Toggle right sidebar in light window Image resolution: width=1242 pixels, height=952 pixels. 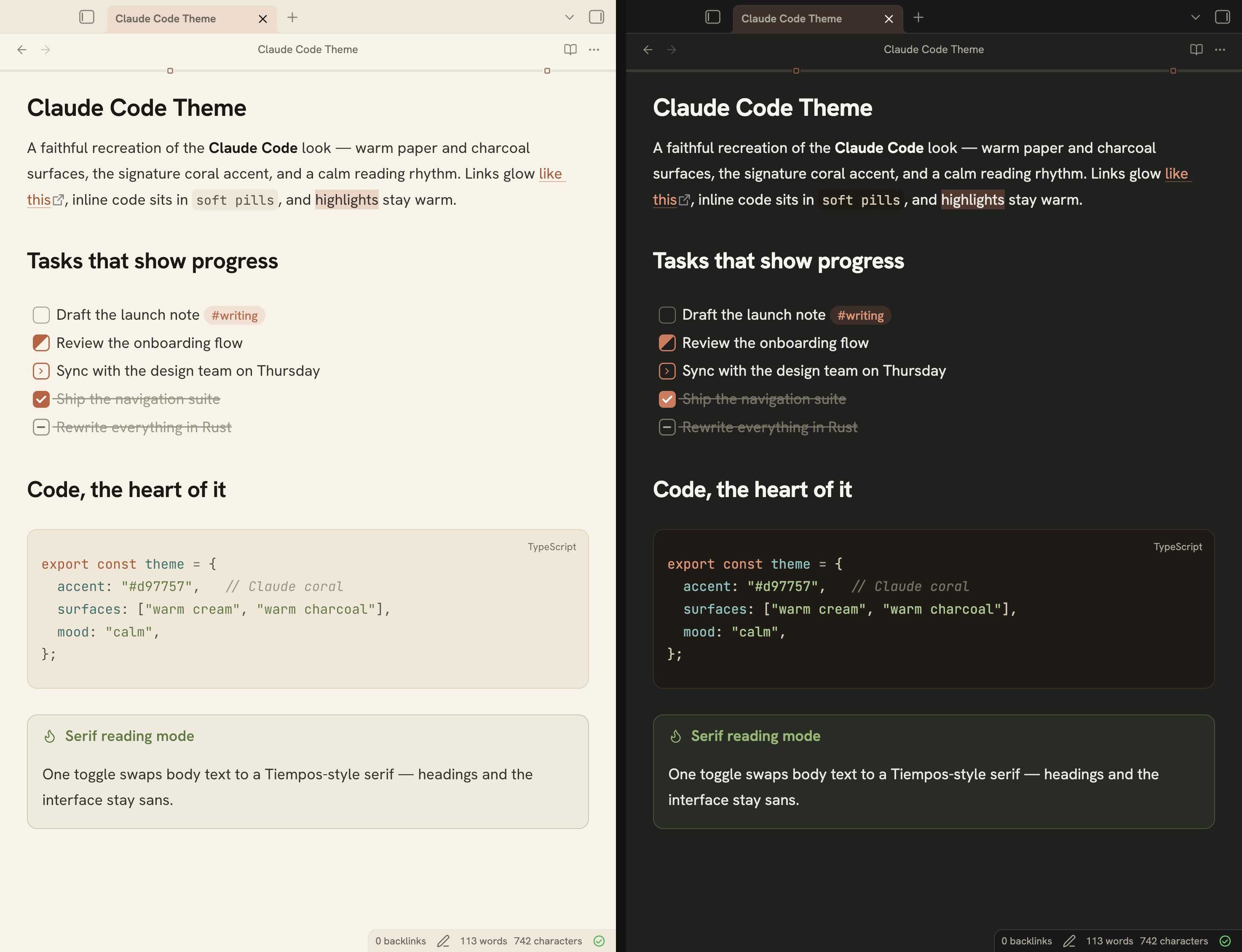597,17
